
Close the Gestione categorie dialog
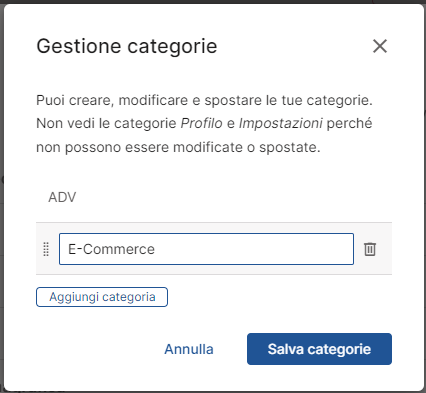380,46
